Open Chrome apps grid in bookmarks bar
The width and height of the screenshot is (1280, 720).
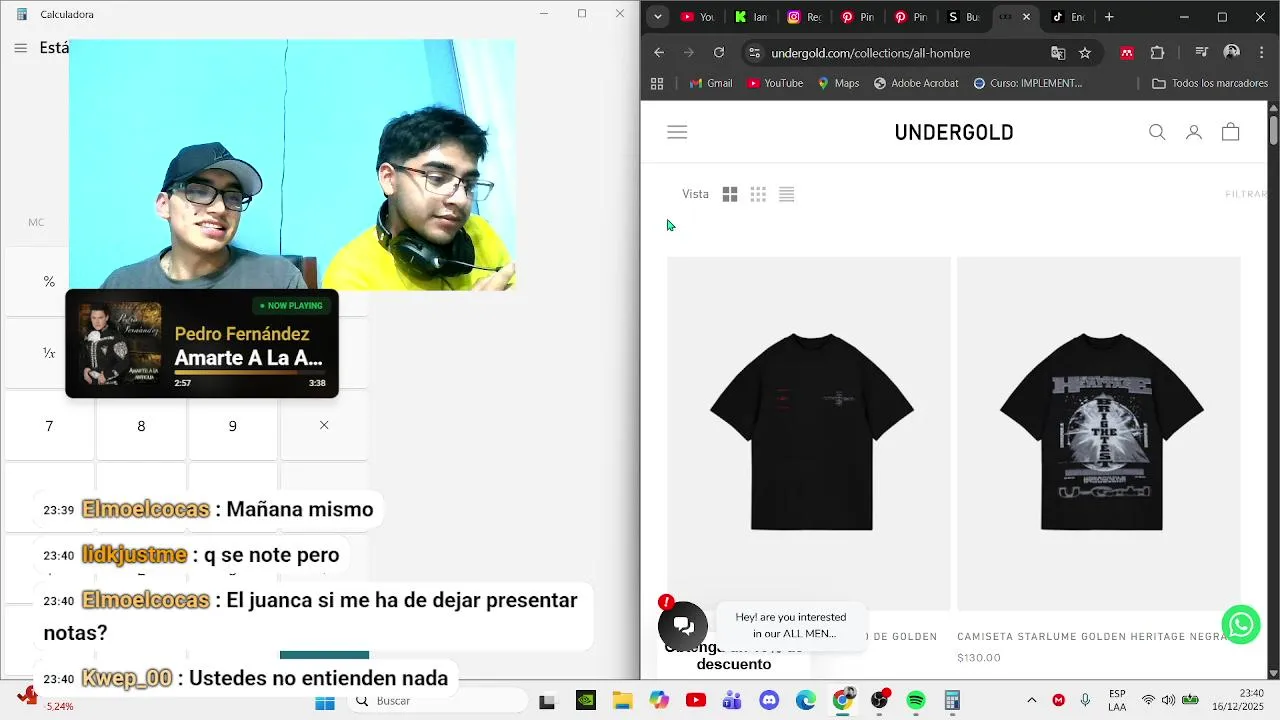tap(657, 83)
